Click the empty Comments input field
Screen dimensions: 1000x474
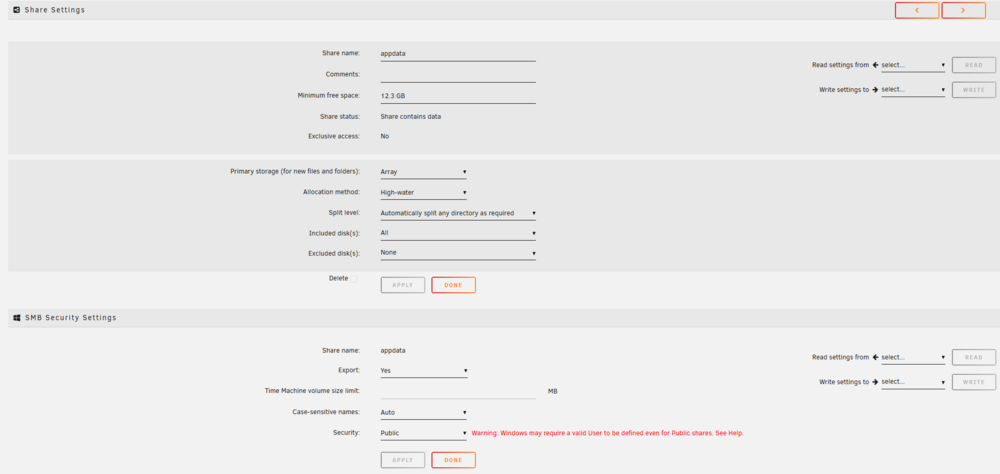(458, 75)
